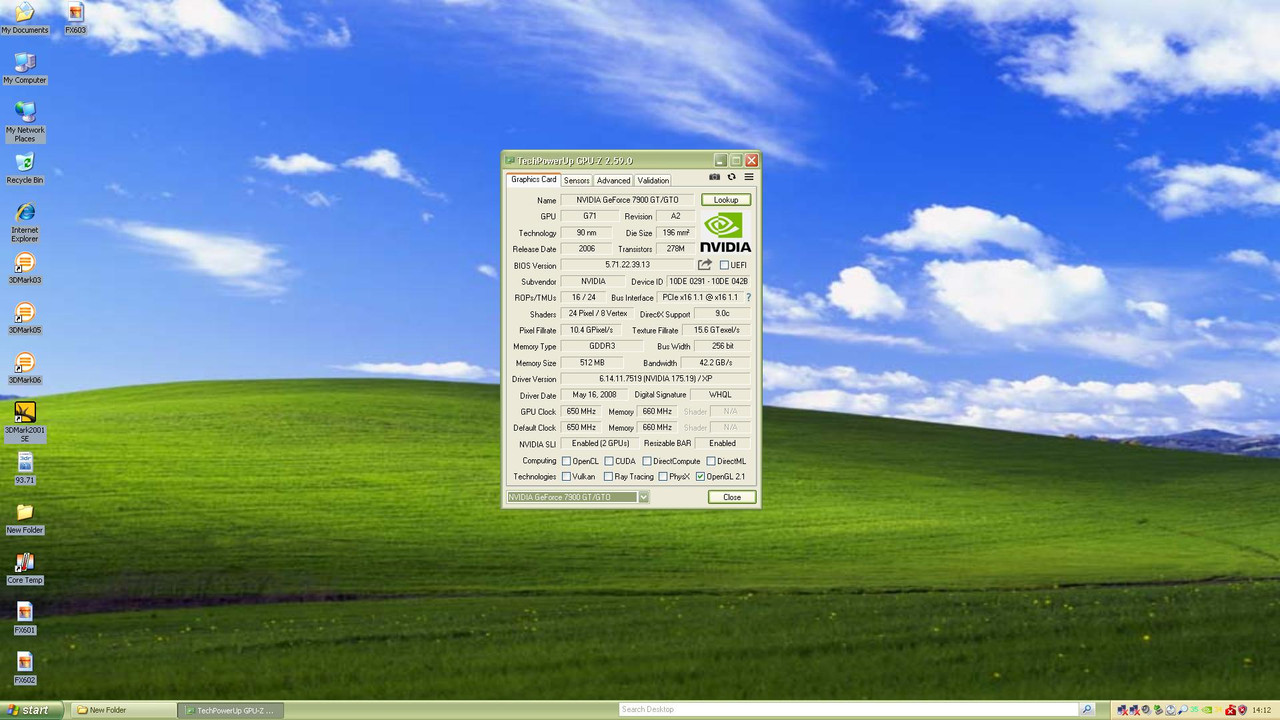Click the red security shield tray icon

(x=1242, y=710)
